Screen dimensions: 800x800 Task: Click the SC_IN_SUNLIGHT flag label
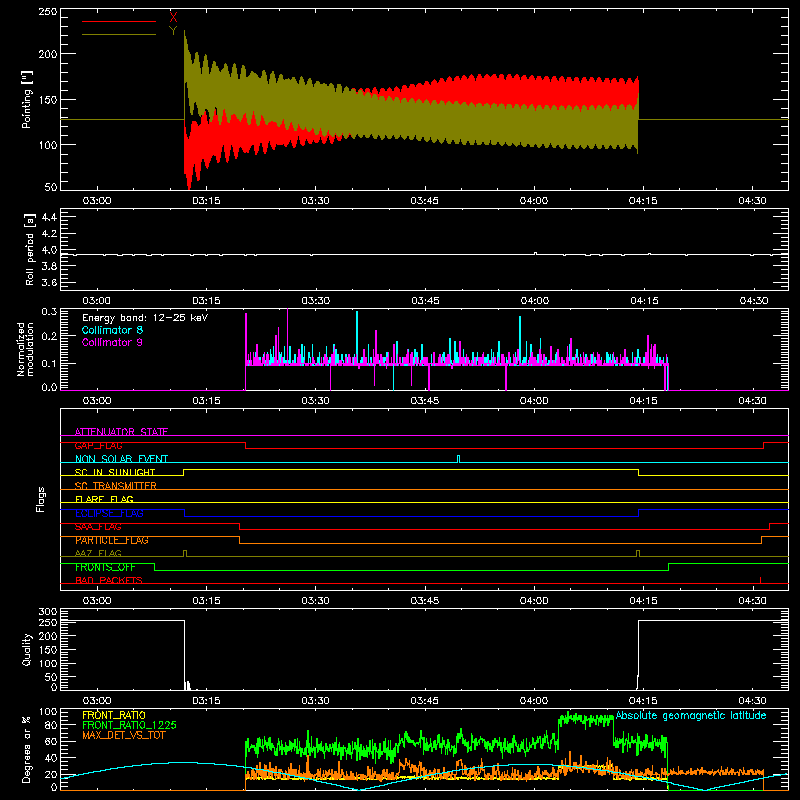(x=115, y=472)
